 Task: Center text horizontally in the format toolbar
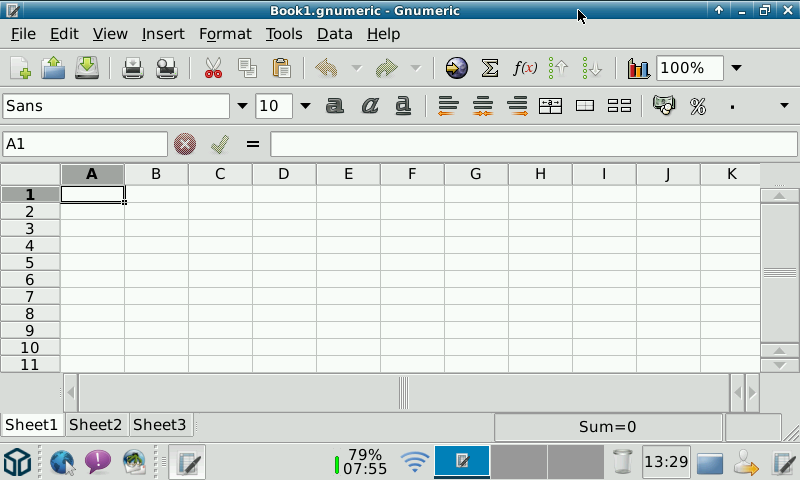[483, 106]
